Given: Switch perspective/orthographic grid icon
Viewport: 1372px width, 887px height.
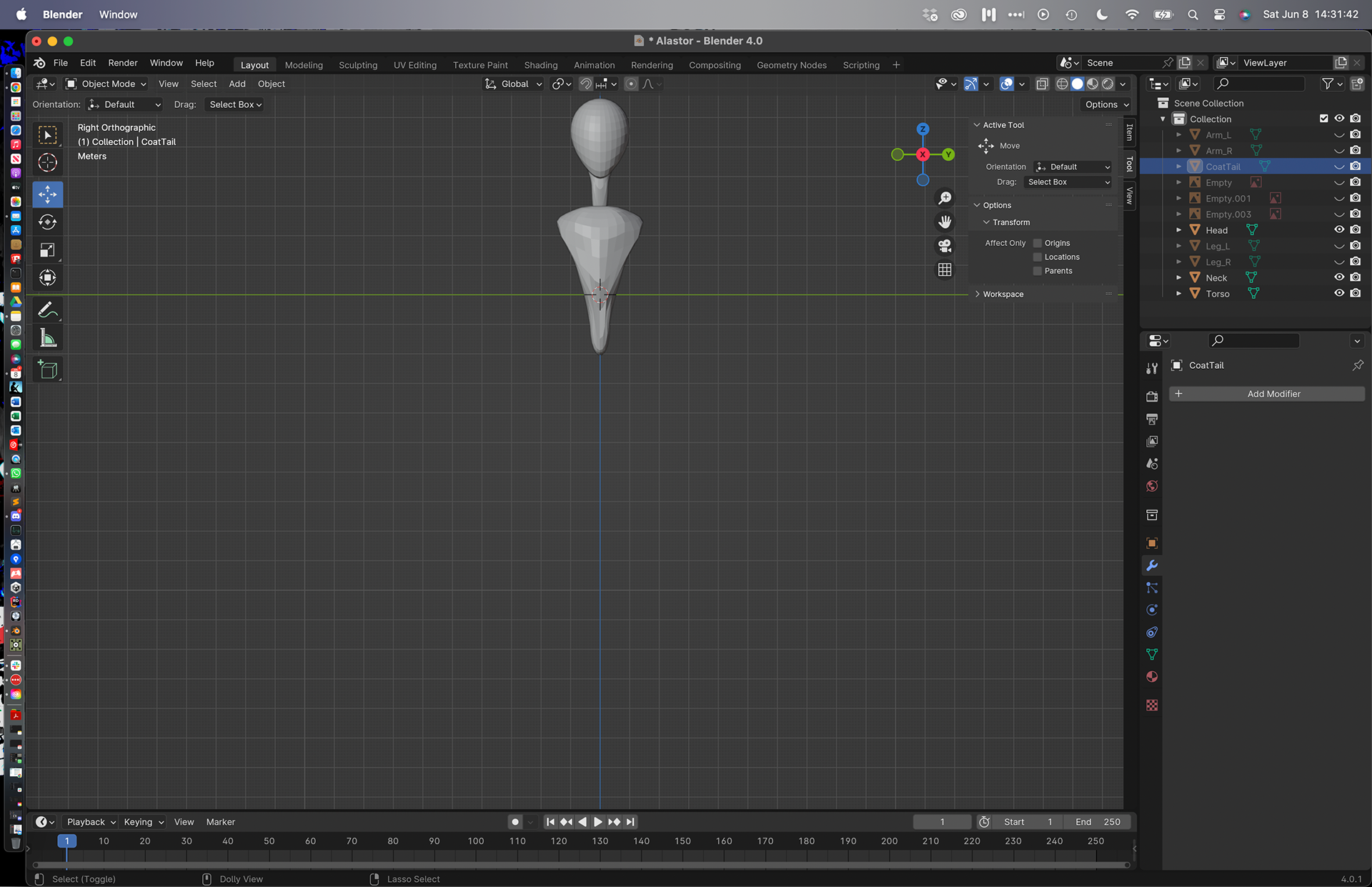Looking at the screenshot, I should 945,269.
